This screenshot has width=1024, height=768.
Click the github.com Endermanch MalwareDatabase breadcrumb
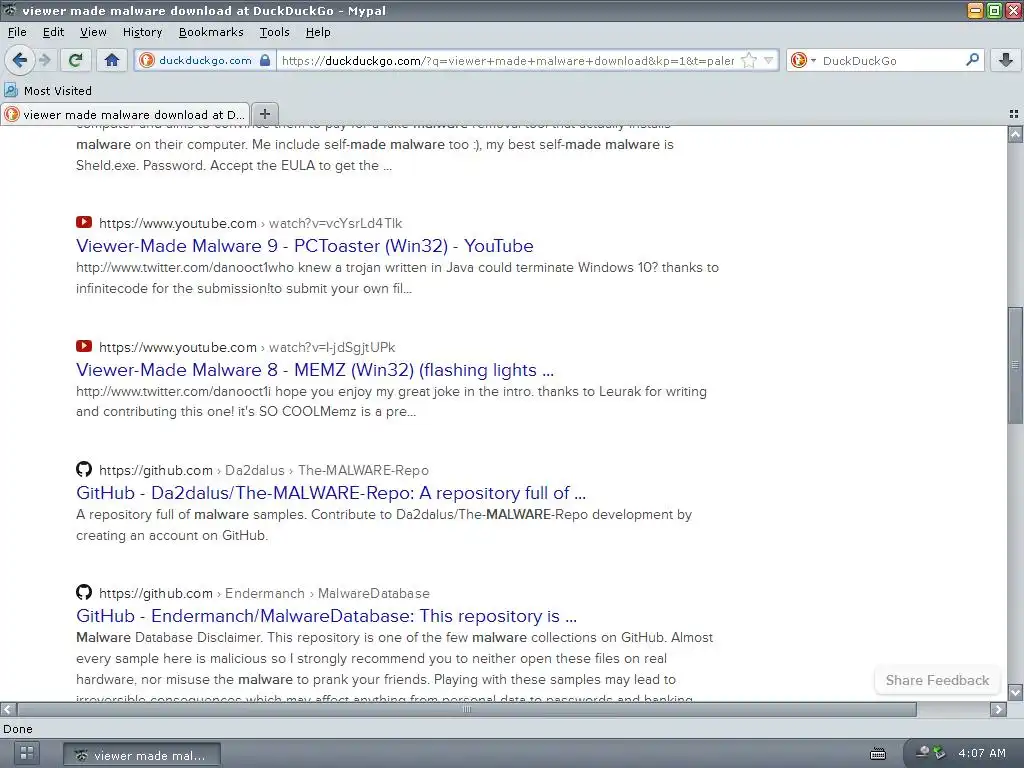click(x=264, y=593)
